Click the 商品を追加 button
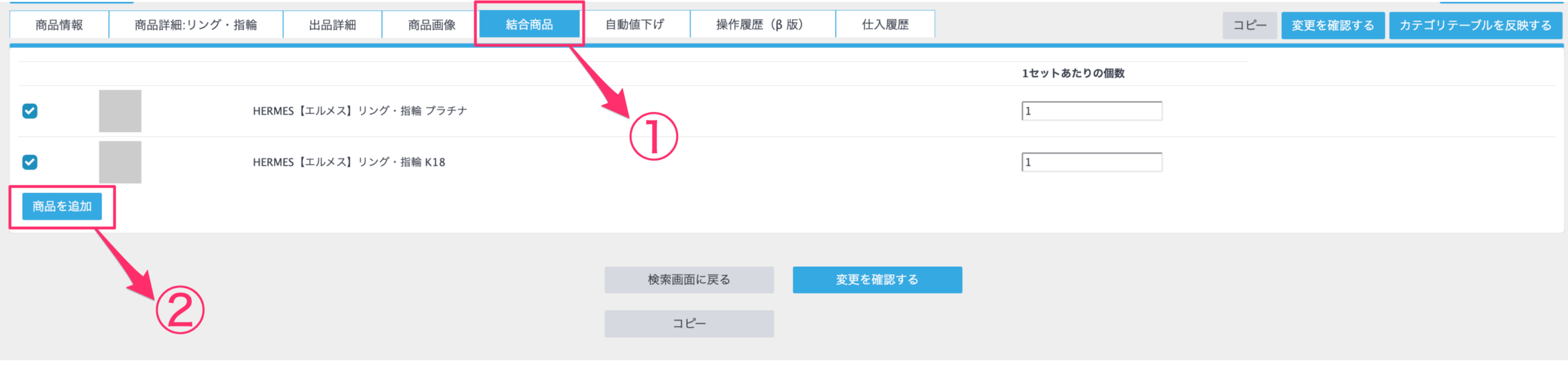Screen dimensions: 1568x380 [x=62, y=206]
